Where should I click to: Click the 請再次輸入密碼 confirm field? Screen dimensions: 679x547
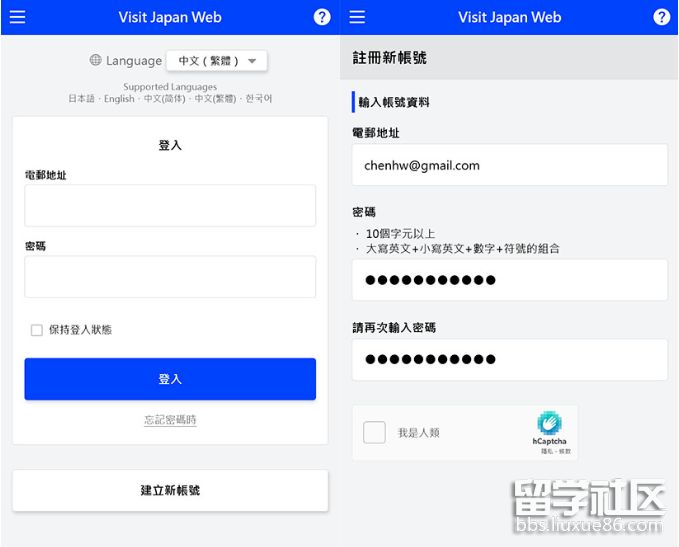pyautogui.click(x=509, y=359)
